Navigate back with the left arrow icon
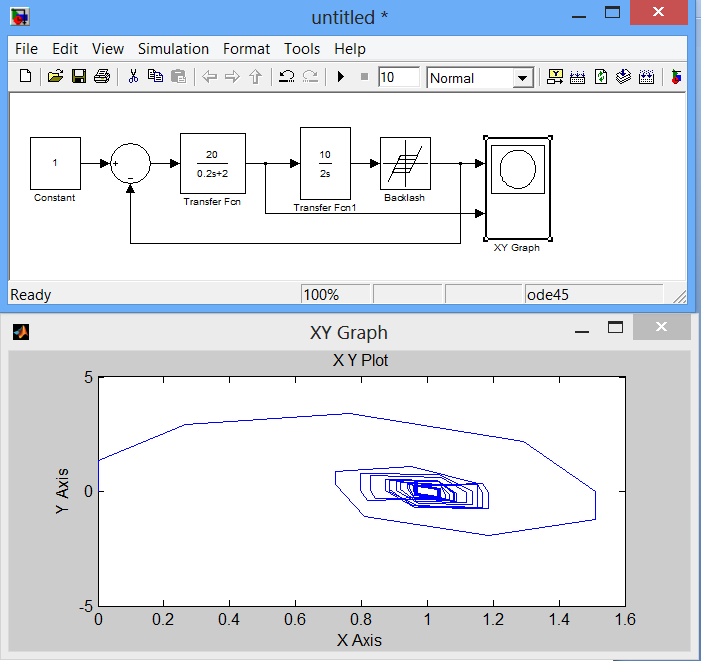The width and height of the screenshot is (701, 661). click(209, 77)
